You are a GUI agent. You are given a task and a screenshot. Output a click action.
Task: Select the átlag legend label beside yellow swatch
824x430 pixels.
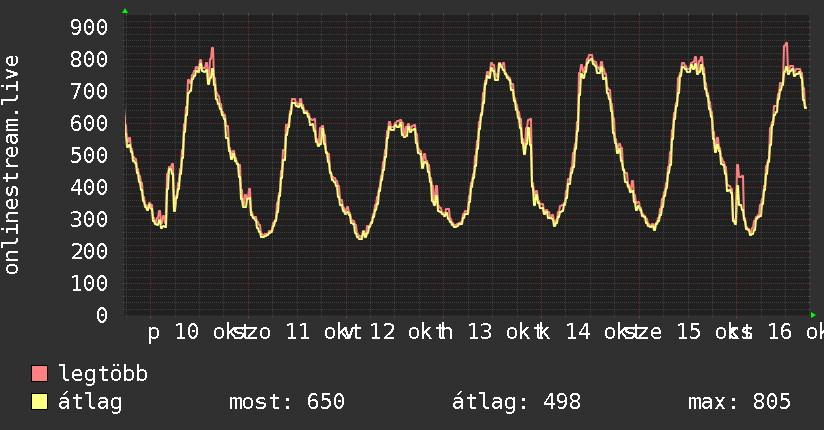(90, 402)
